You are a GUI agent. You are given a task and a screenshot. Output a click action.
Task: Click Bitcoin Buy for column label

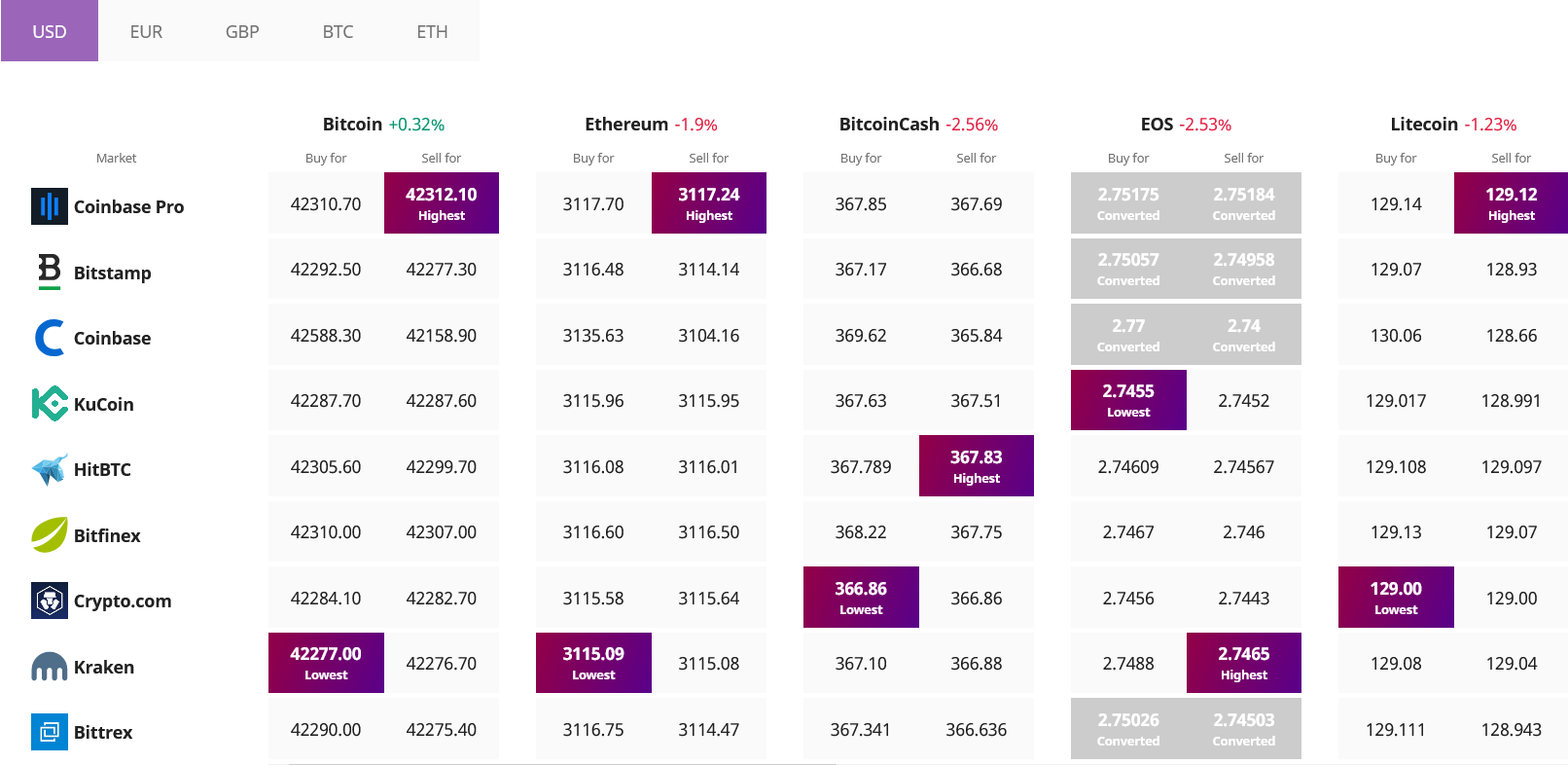pos(326,158)
